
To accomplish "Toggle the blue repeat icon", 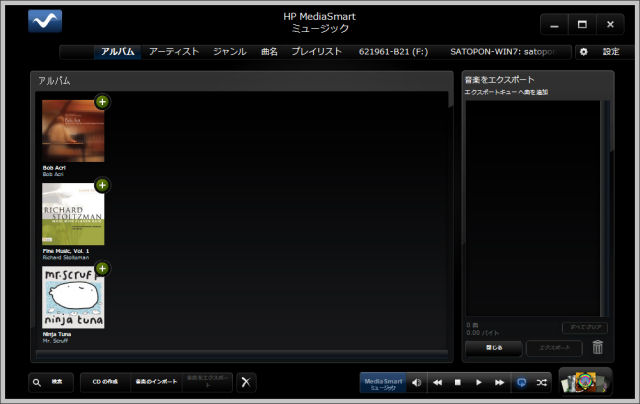I will (521, 383).
